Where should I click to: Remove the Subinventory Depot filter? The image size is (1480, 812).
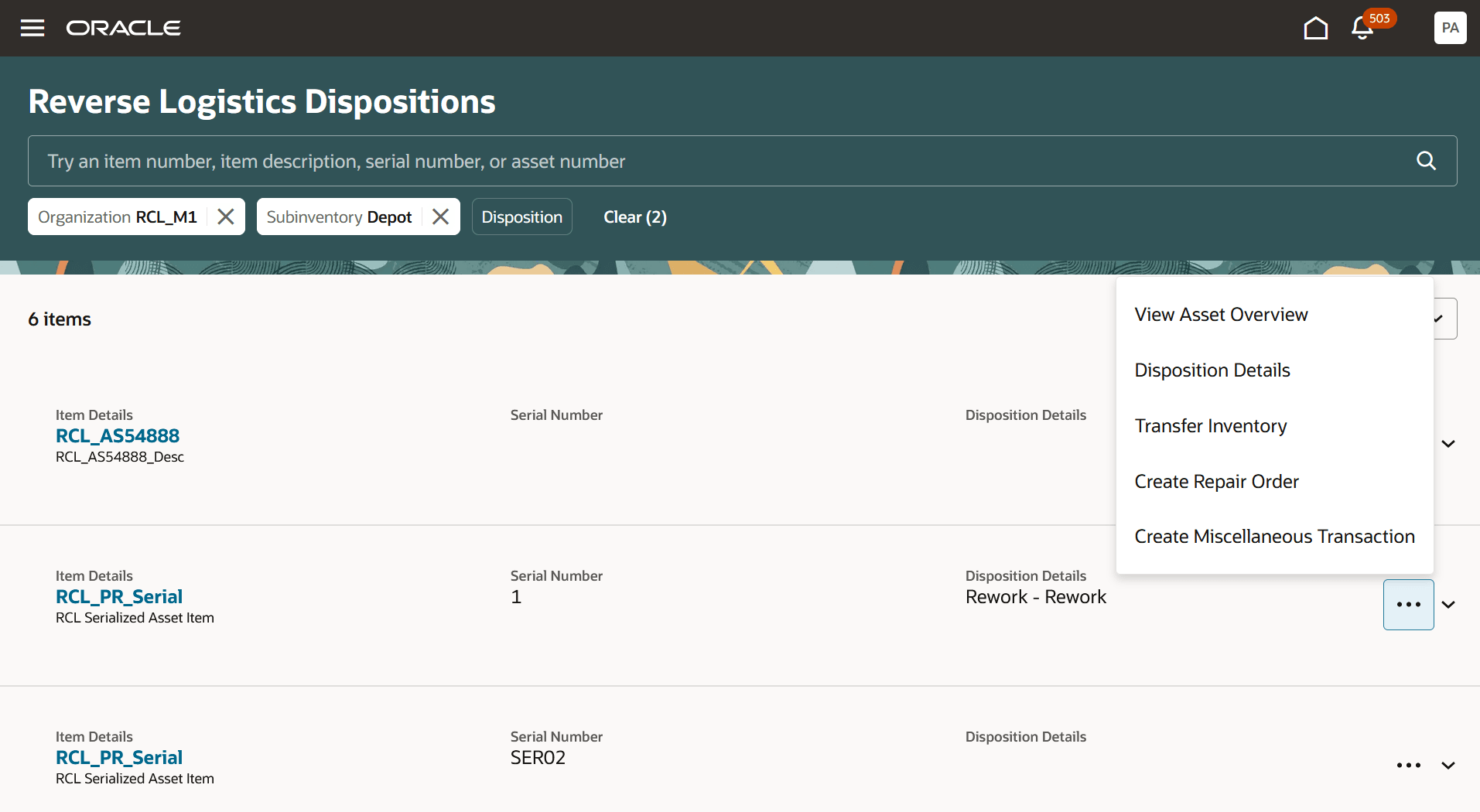pos(439,217)
